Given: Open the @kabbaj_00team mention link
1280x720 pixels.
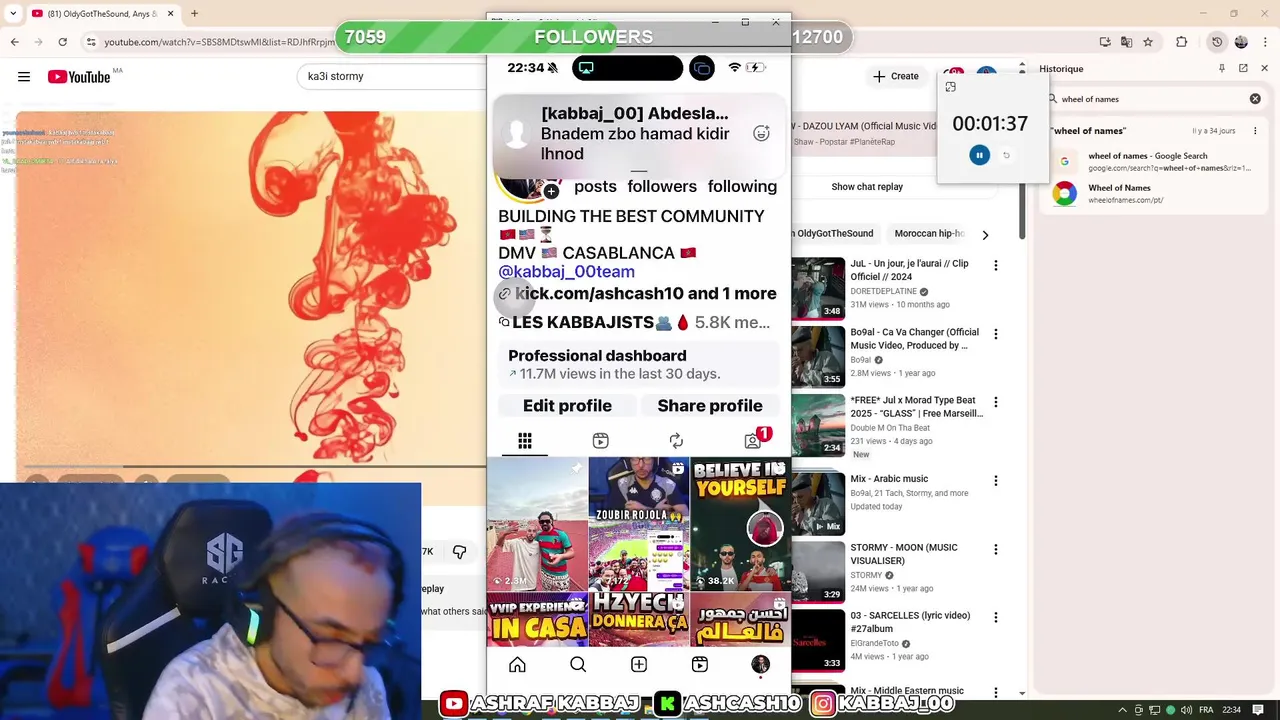Looking at the screenshot, I should tap(566, 272).
